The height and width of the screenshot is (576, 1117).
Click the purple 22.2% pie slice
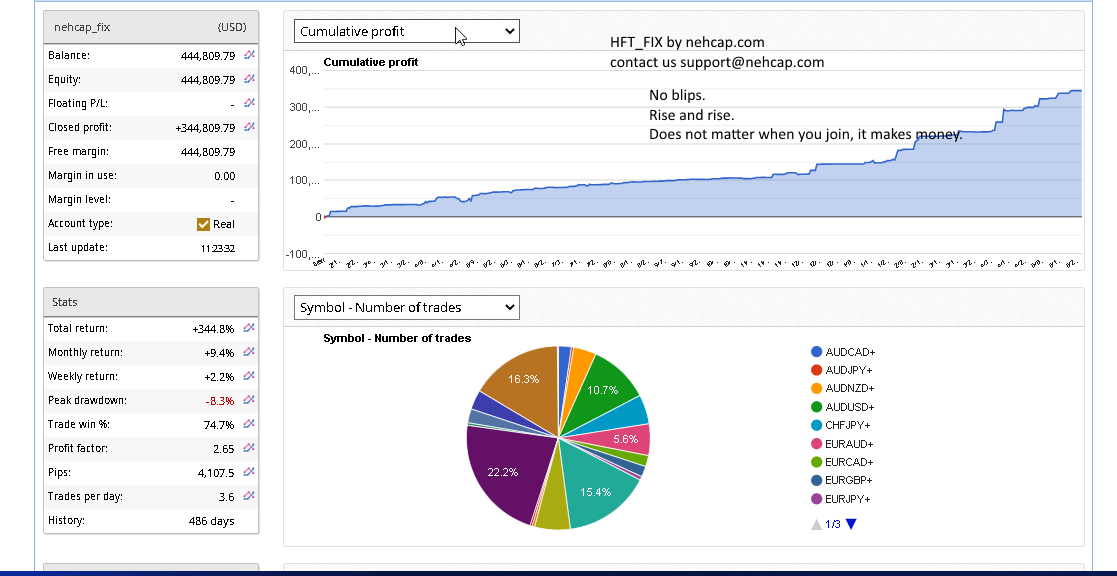[503, 472]
